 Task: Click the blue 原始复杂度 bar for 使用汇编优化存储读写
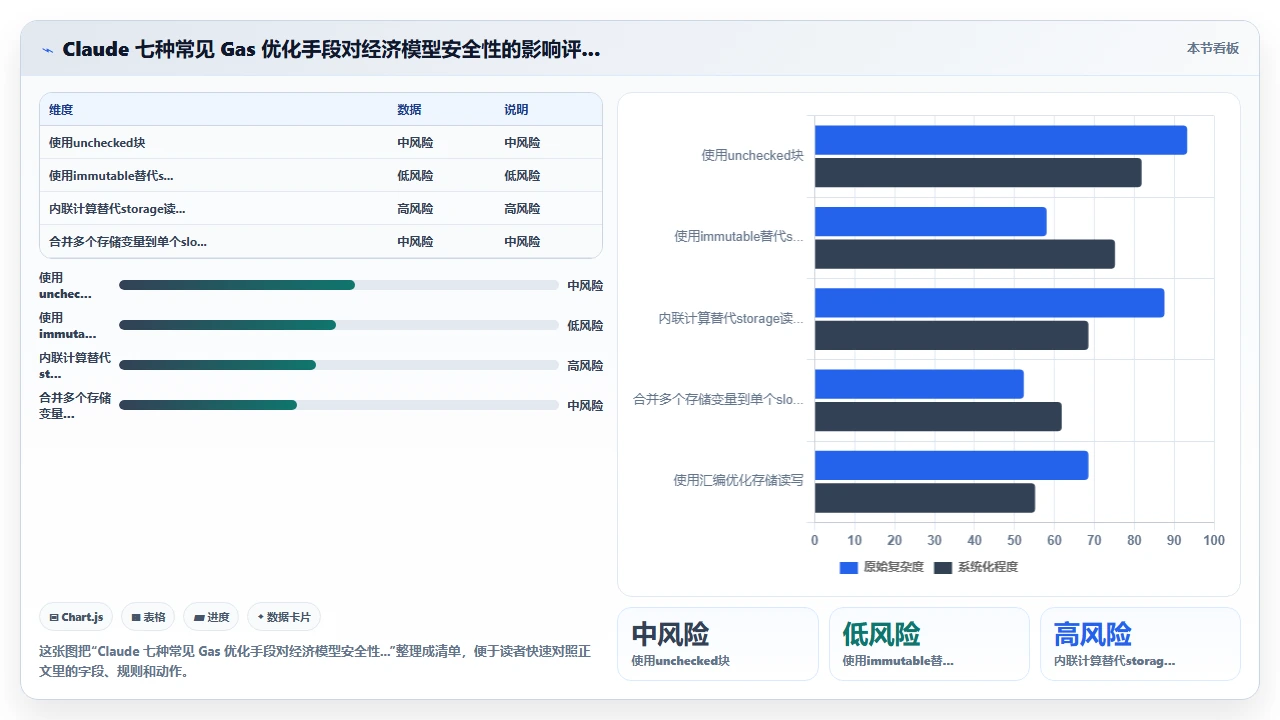(951, 466)
